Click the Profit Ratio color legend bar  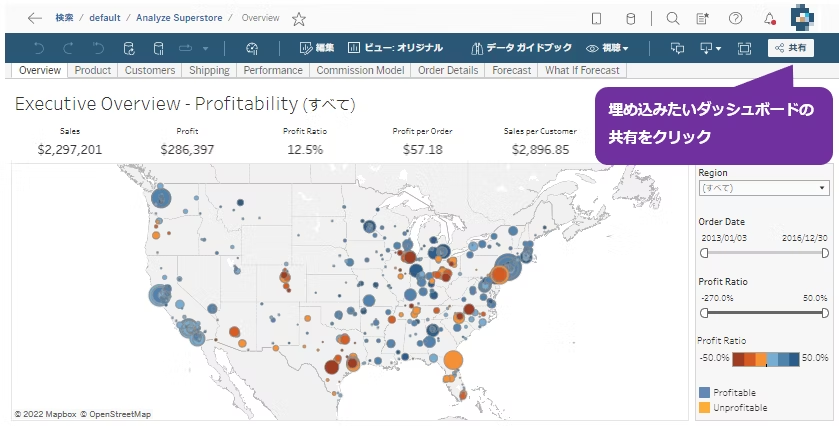tap(766, 359)
